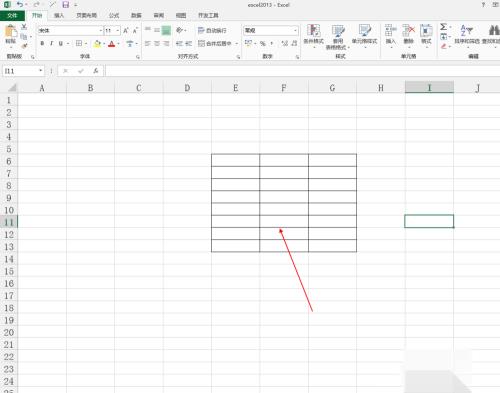Click the AutoSum sigma icon

point(443,27)
